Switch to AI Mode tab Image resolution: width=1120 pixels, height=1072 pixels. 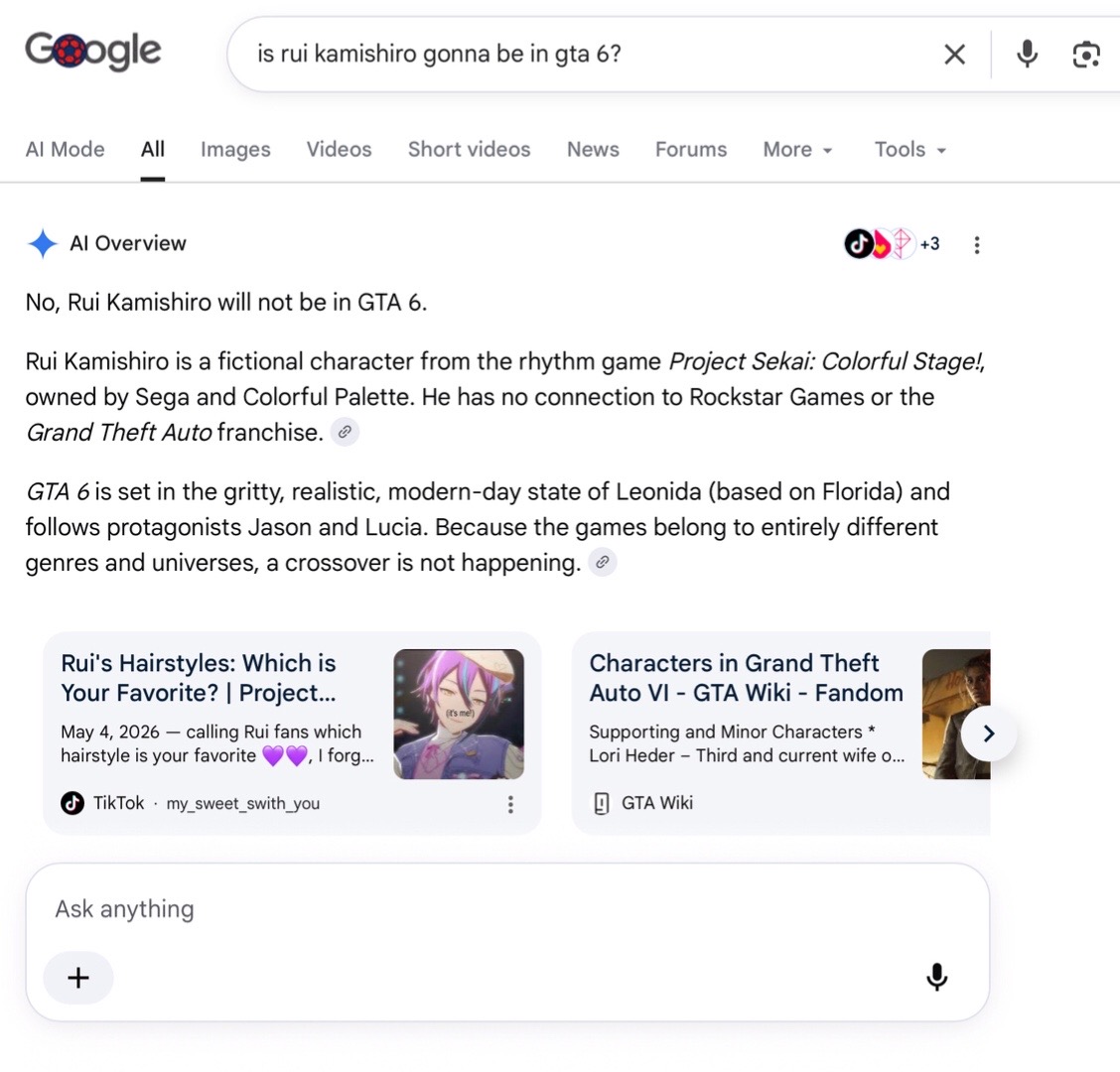pyautogui.click(x=65, y=149)
